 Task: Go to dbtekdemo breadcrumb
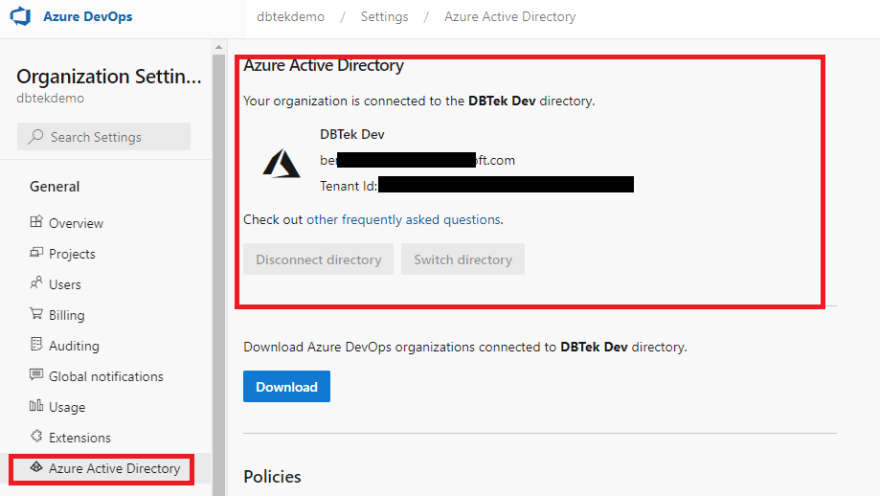pos(290,17)
